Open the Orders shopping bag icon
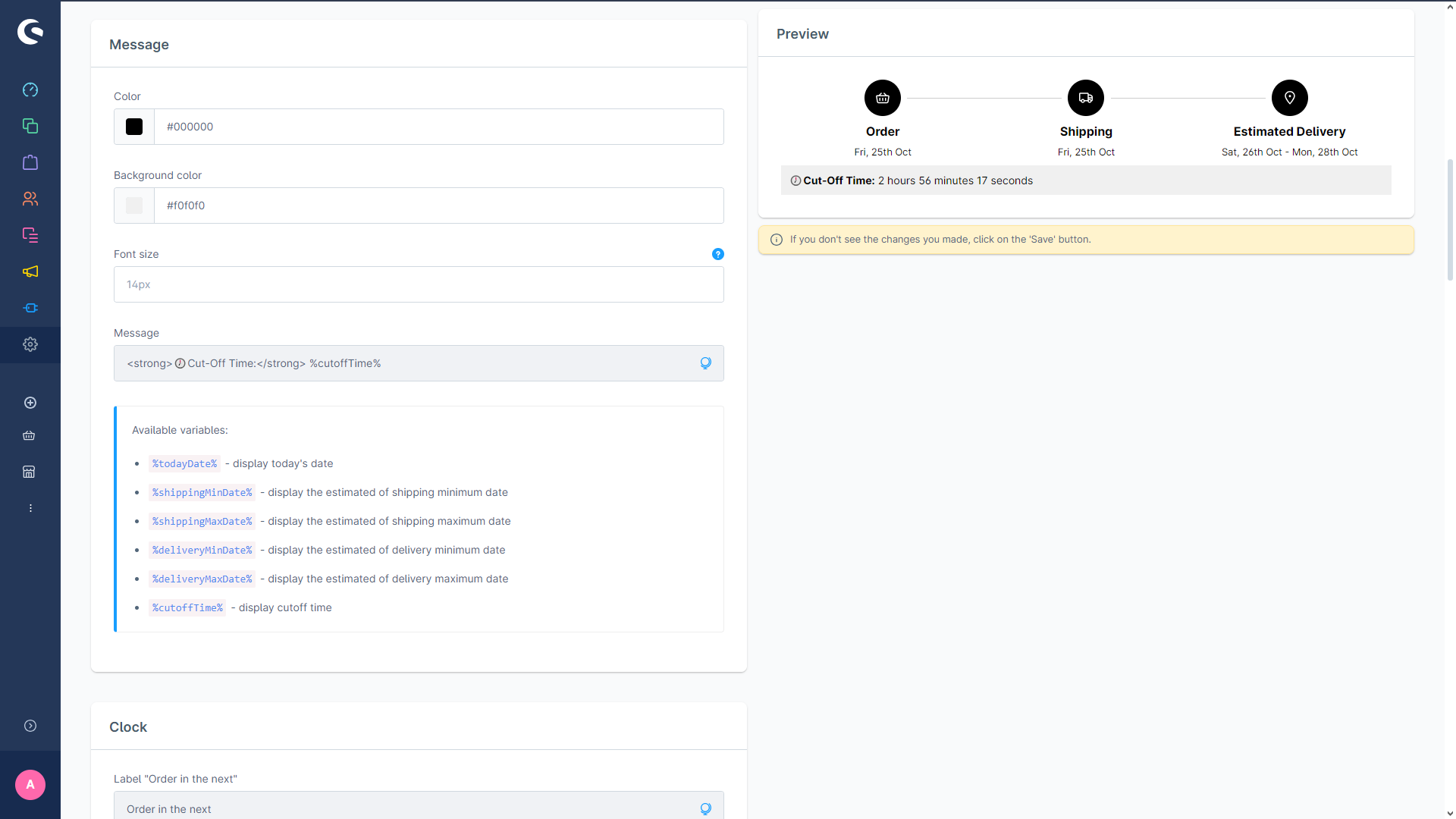The image size is (1456, 819). [x=30, y=162]
